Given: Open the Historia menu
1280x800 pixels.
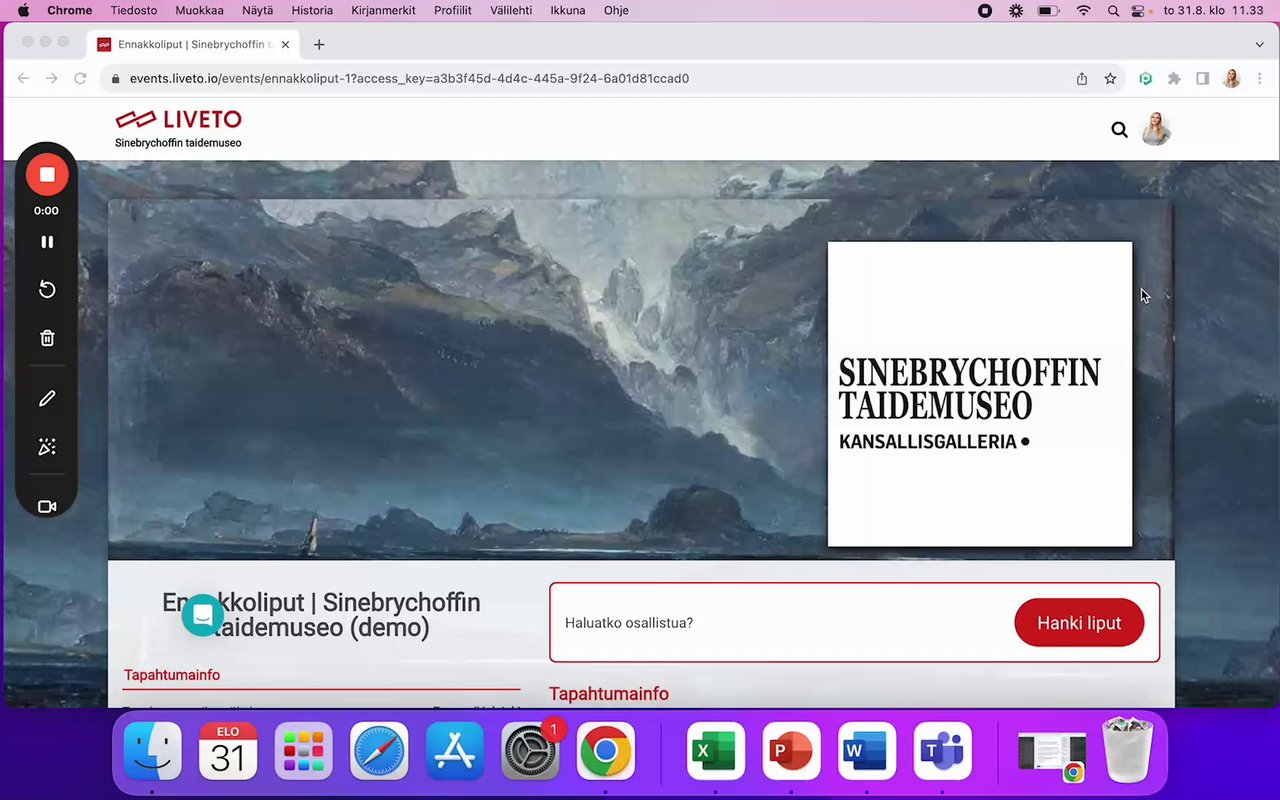Looking at the screenshot, I should click(312, 10).
